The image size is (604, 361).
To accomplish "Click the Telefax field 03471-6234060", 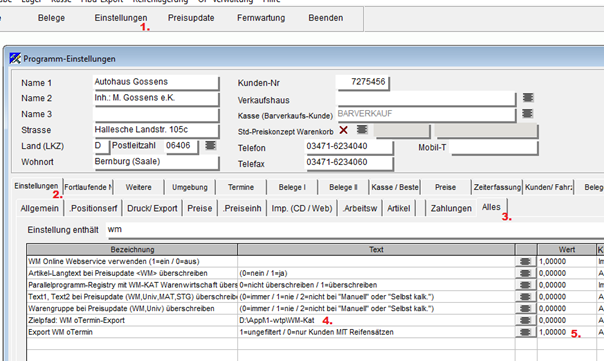I will pos(349,163).
